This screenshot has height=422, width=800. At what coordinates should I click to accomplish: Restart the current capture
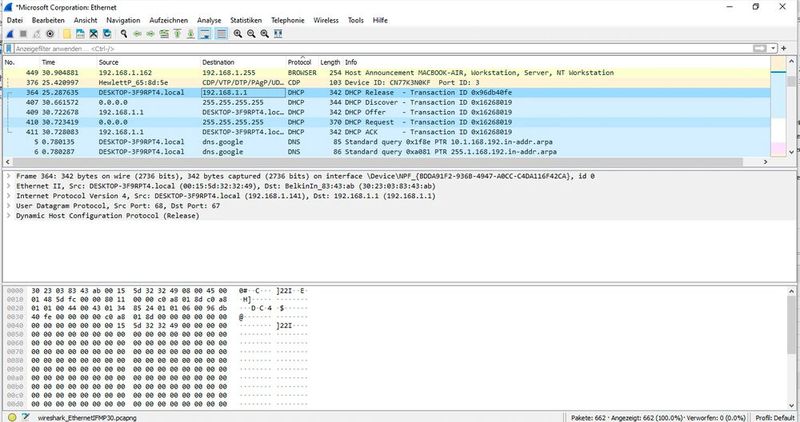[x=37, y=34]
